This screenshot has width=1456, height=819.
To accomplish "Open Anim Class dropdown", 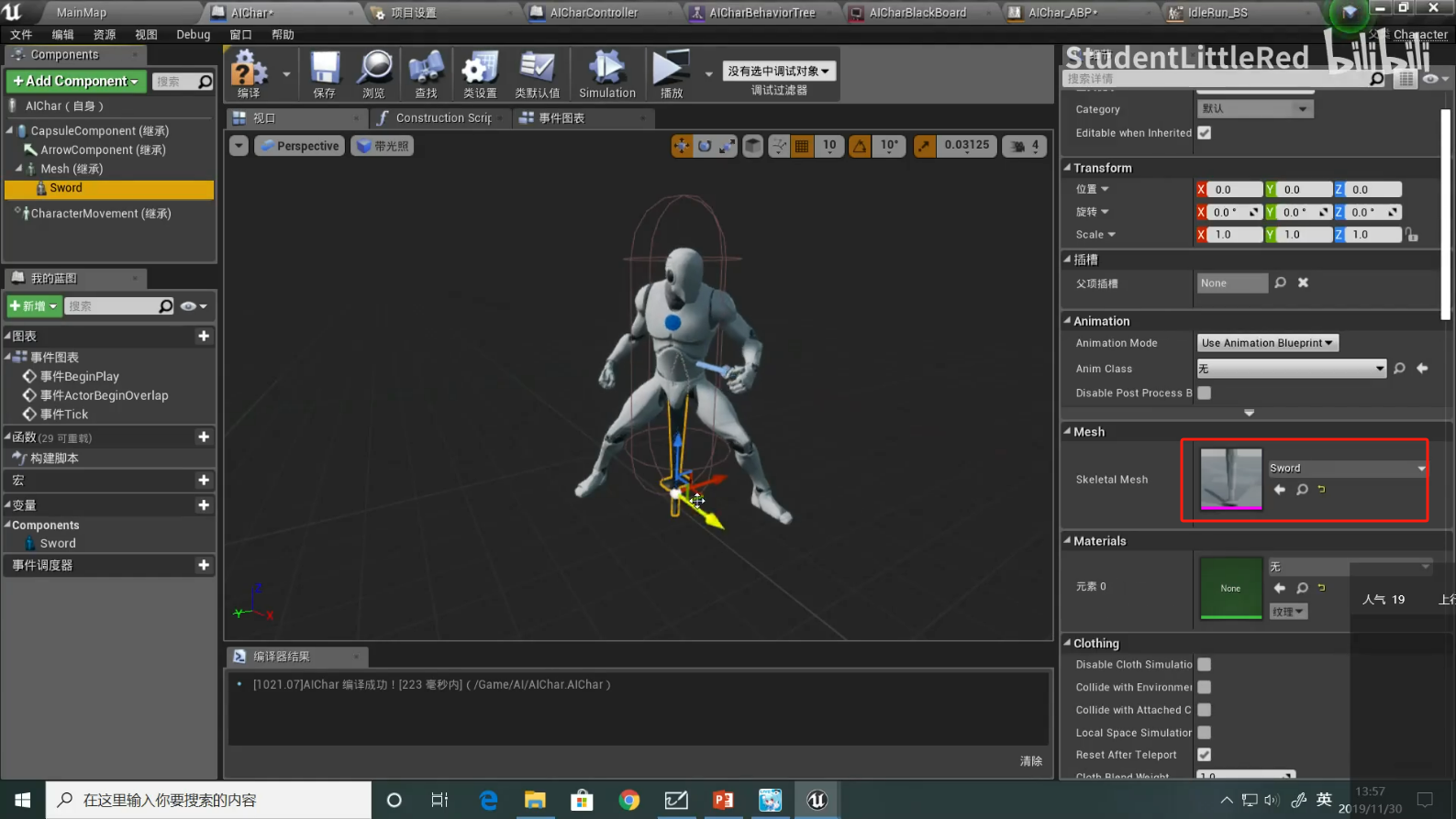I will (x=1291, y=369).
